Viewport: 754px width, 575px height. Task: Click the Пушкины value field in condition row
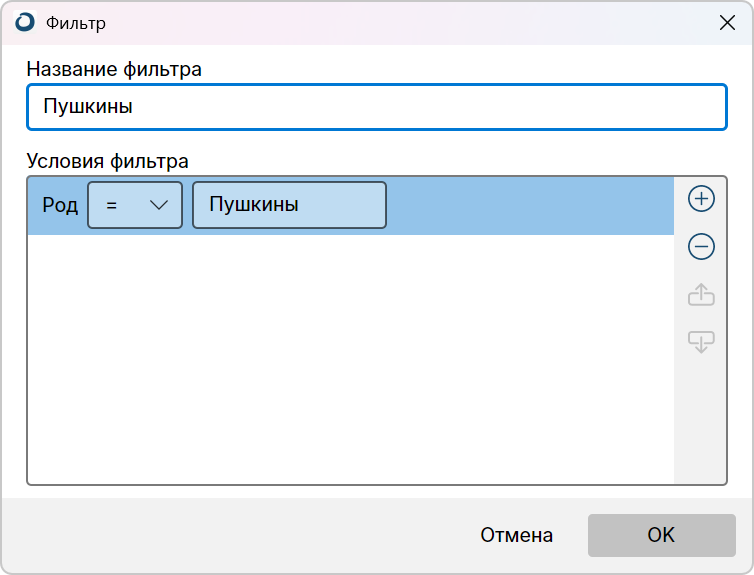click(289, 205)
